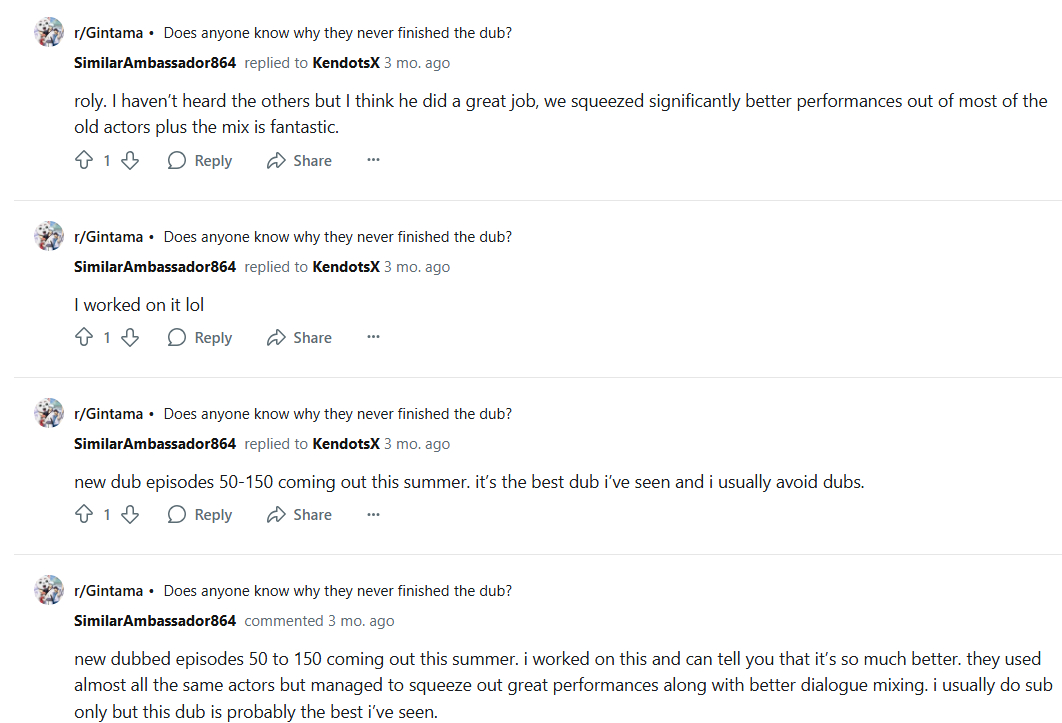Downvote the 'roly. I haven't heard' comment
The height and width of the screenshot is (723, 1062).
[x=130, y=161]
